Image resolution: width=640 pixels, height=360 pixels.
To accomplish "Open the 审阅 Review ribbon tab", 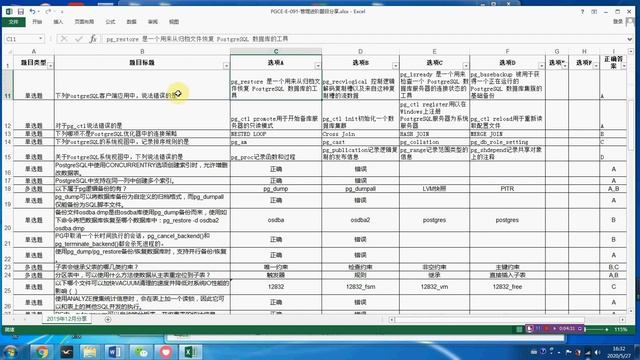I will 153,22.
